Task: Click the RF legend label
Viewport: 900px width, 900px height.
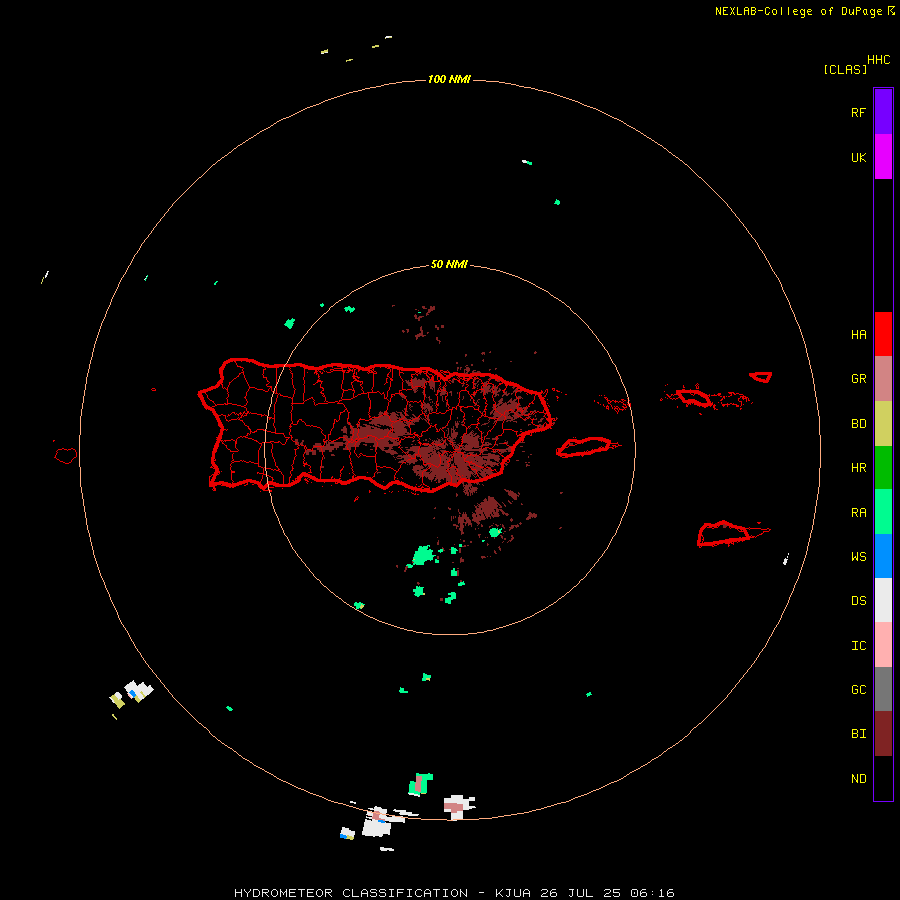Action: [x=858, y=112]
